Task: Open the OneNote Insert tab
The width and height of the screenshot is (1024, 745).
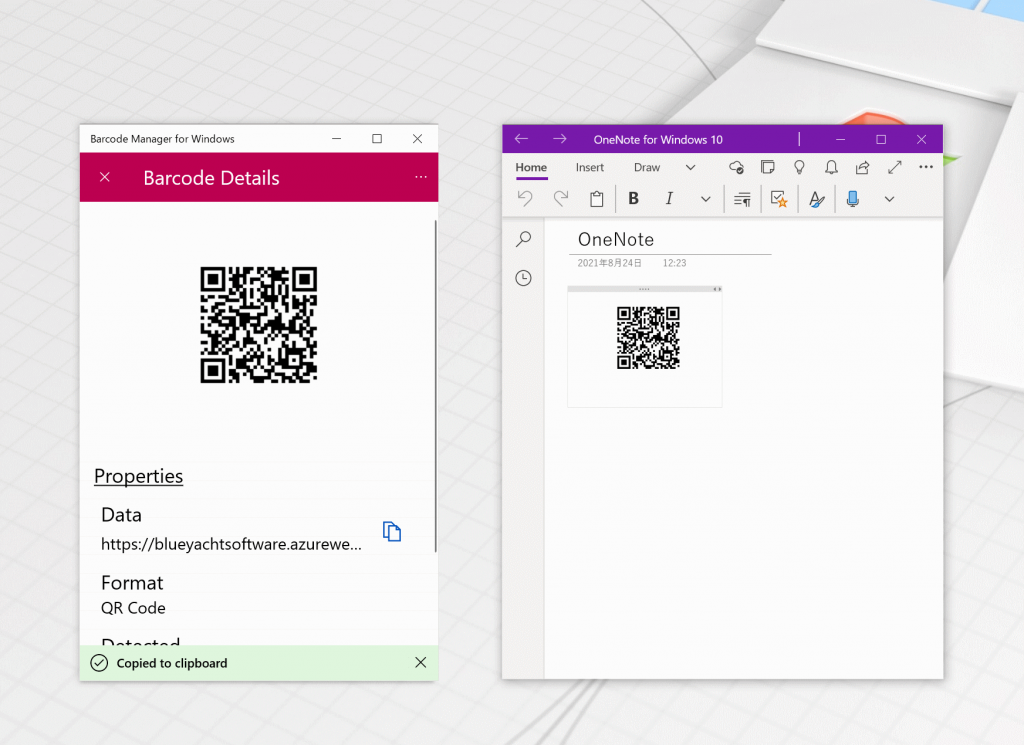Action: (590, 168)
